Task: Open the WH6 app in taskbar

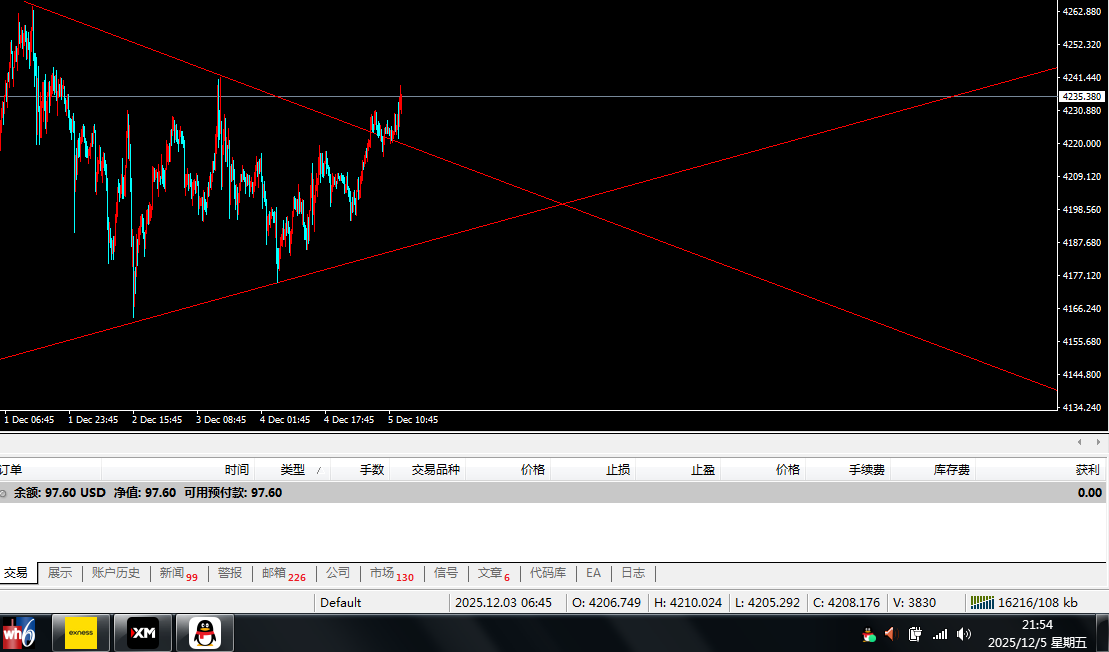Action: (x=19, y=633)
